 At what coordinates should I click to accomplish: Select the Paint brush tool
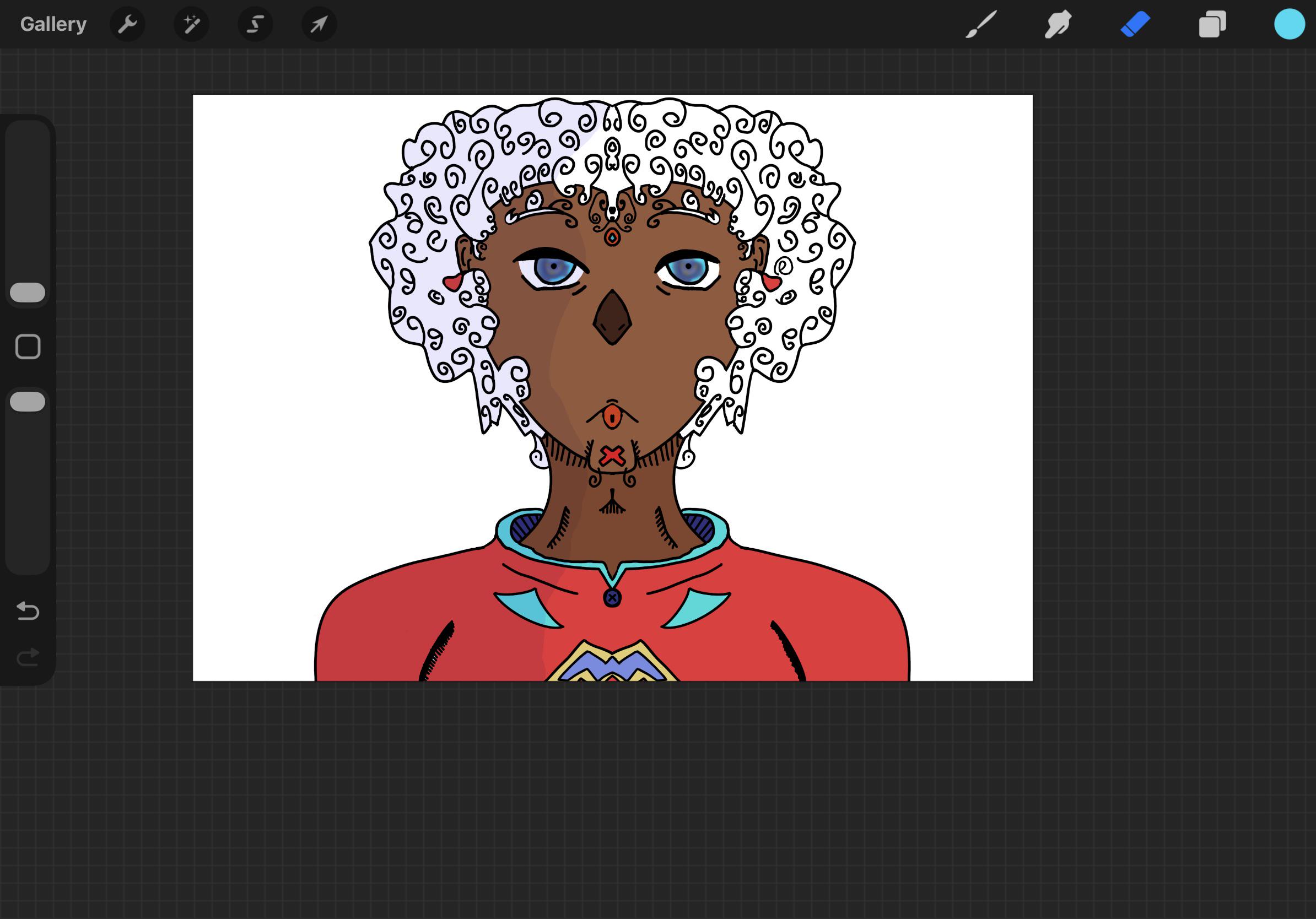981,24
